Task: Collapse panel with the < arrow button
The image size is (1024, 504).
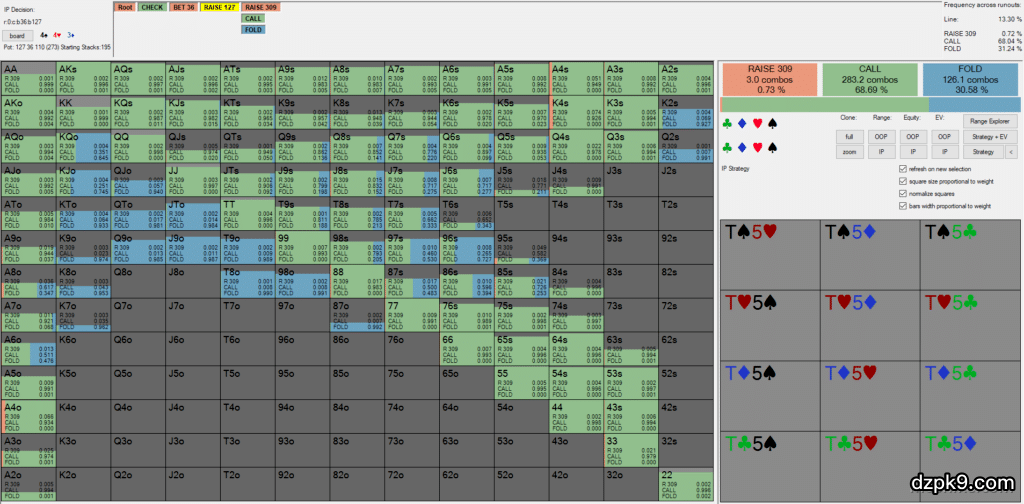Action: pyautogui.click(x=1009, y=152)
